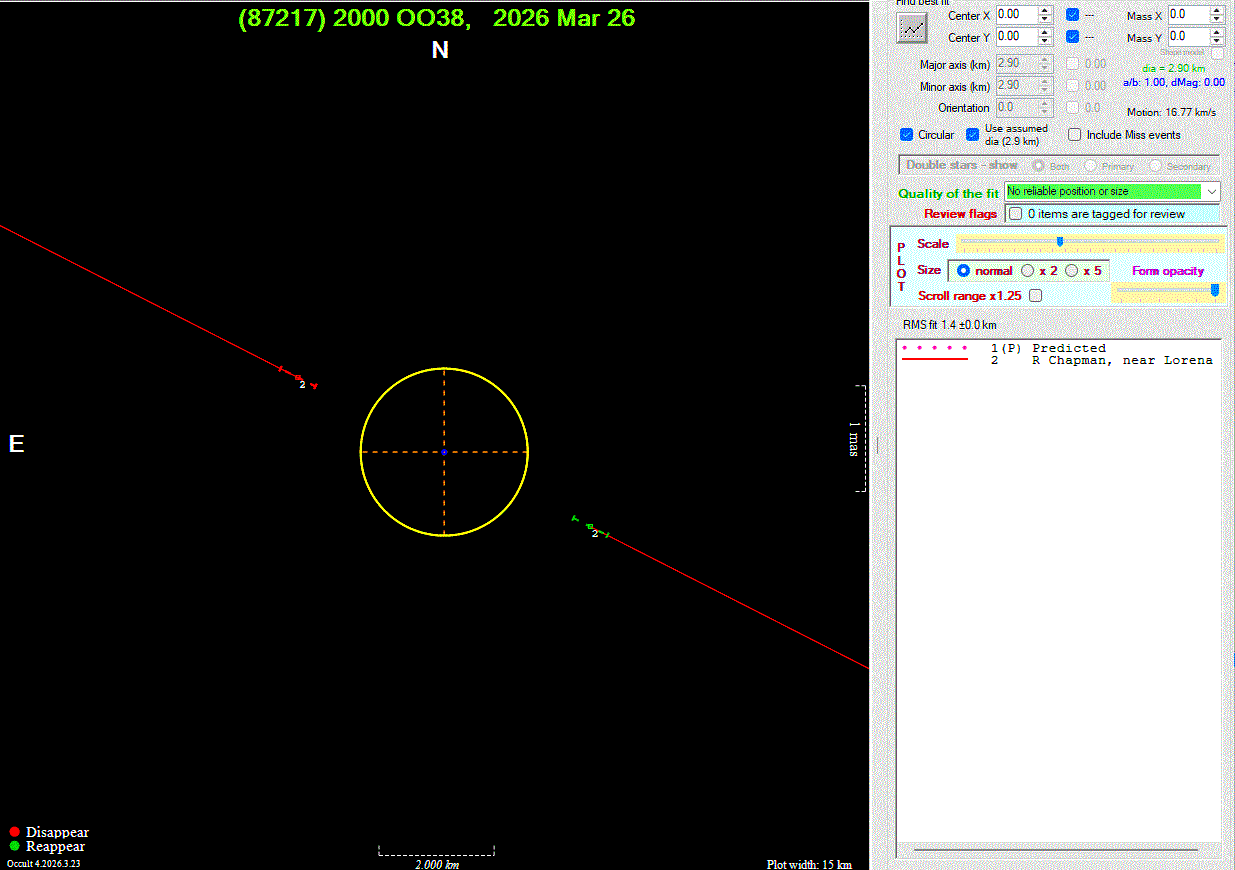This screenshot has width=1235, height=870.
Task: Select plot size x 2
Action: tap(1027, 271)
